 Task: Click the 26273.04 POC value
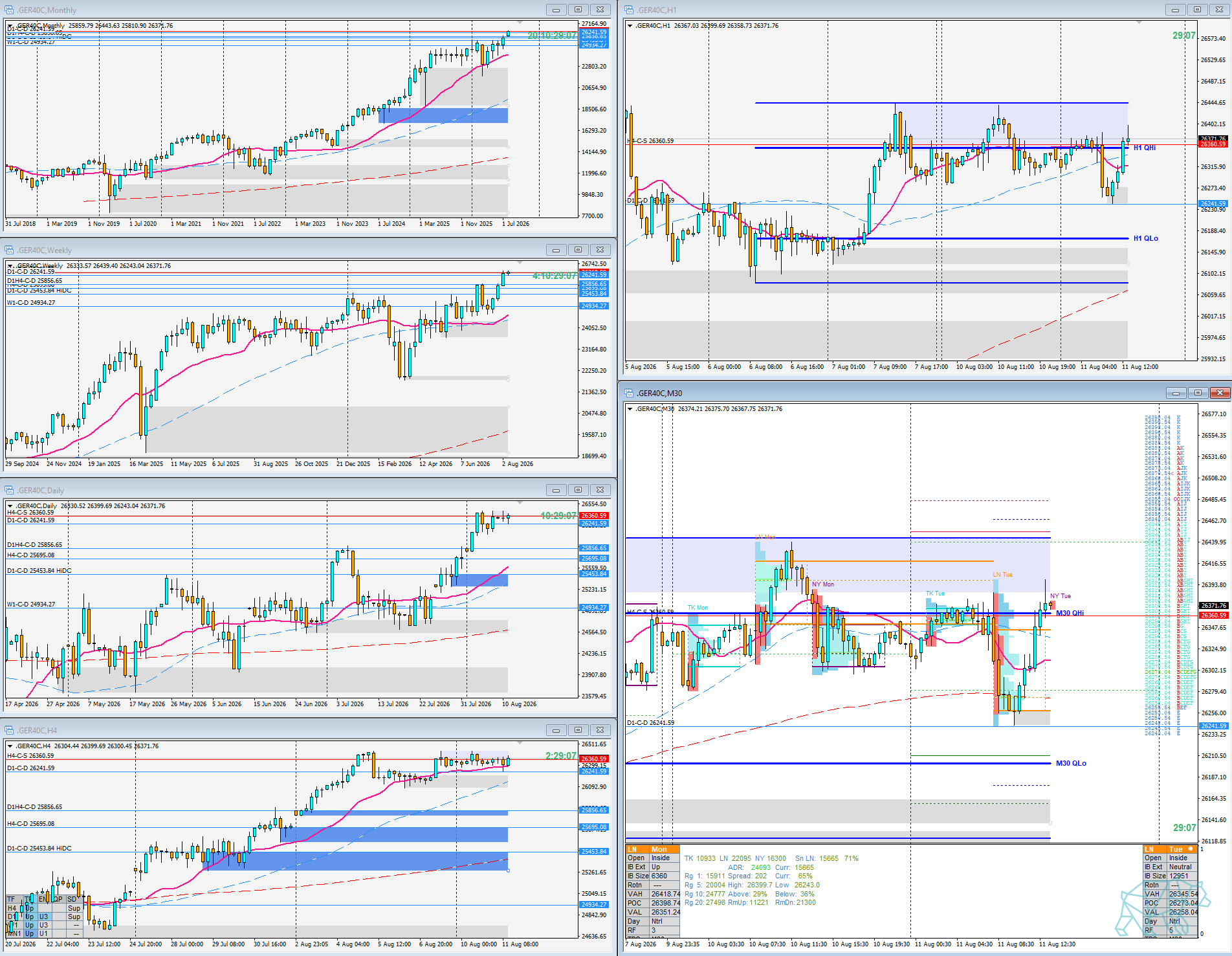[1183, 903]
